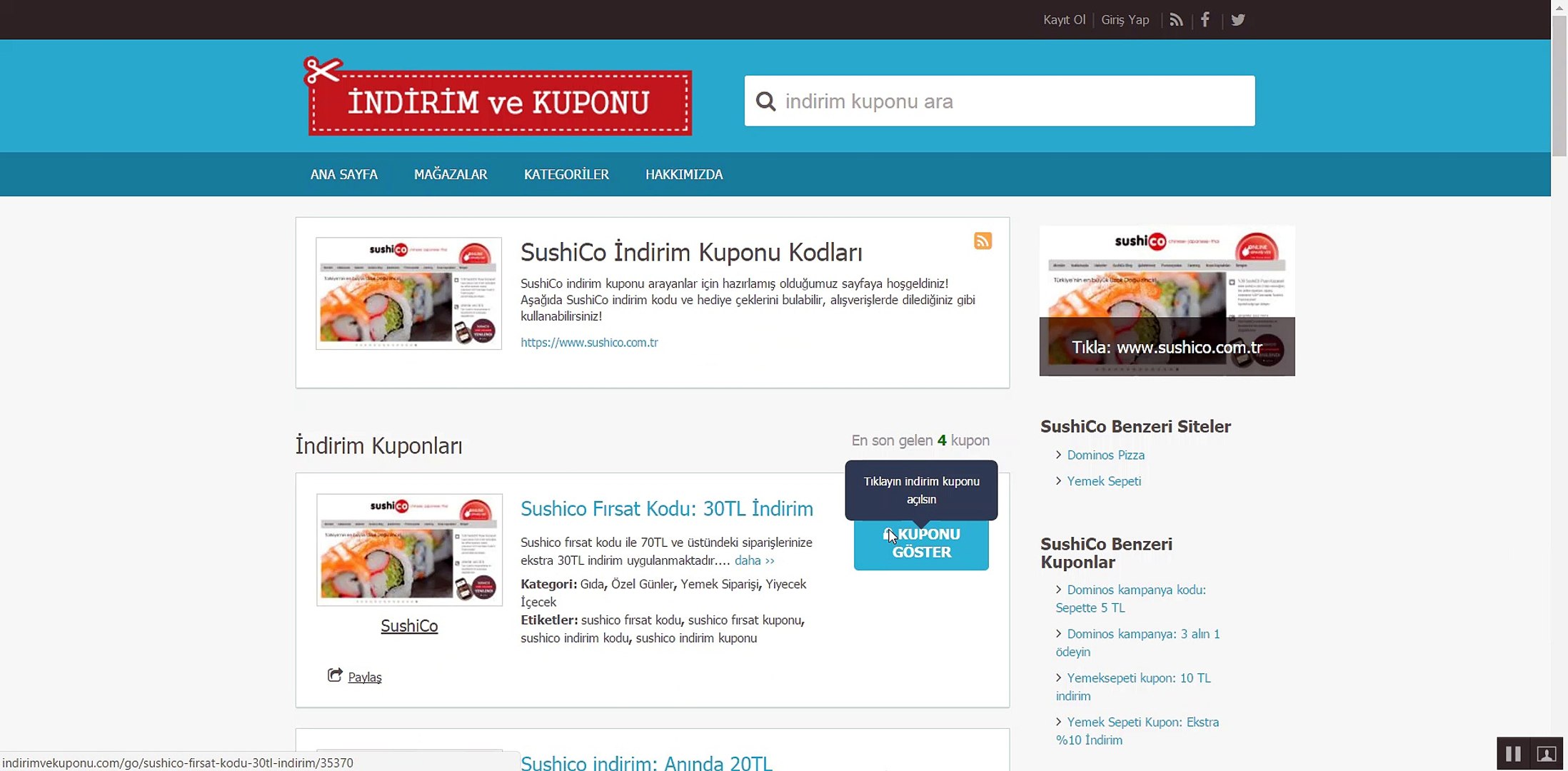Open the Dominos Pizza chevron link
The image size is (1568, 771).
1105,455
